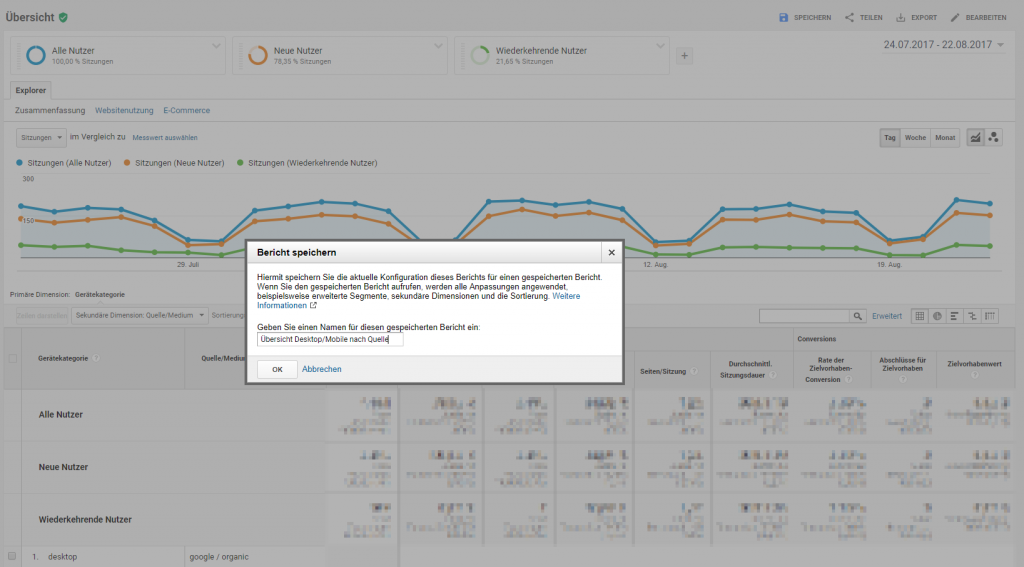Select the comparison view icon

(x=972, y=316)
